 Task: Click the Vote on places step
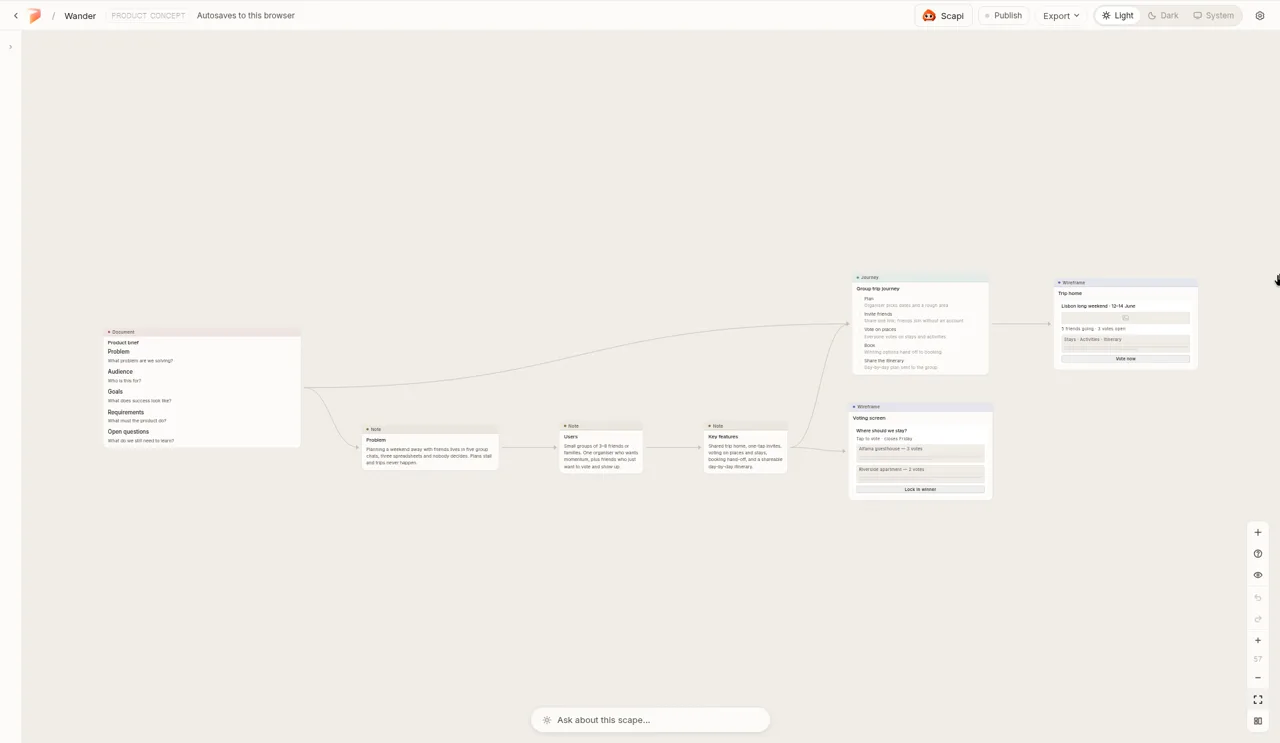point(880,329)
